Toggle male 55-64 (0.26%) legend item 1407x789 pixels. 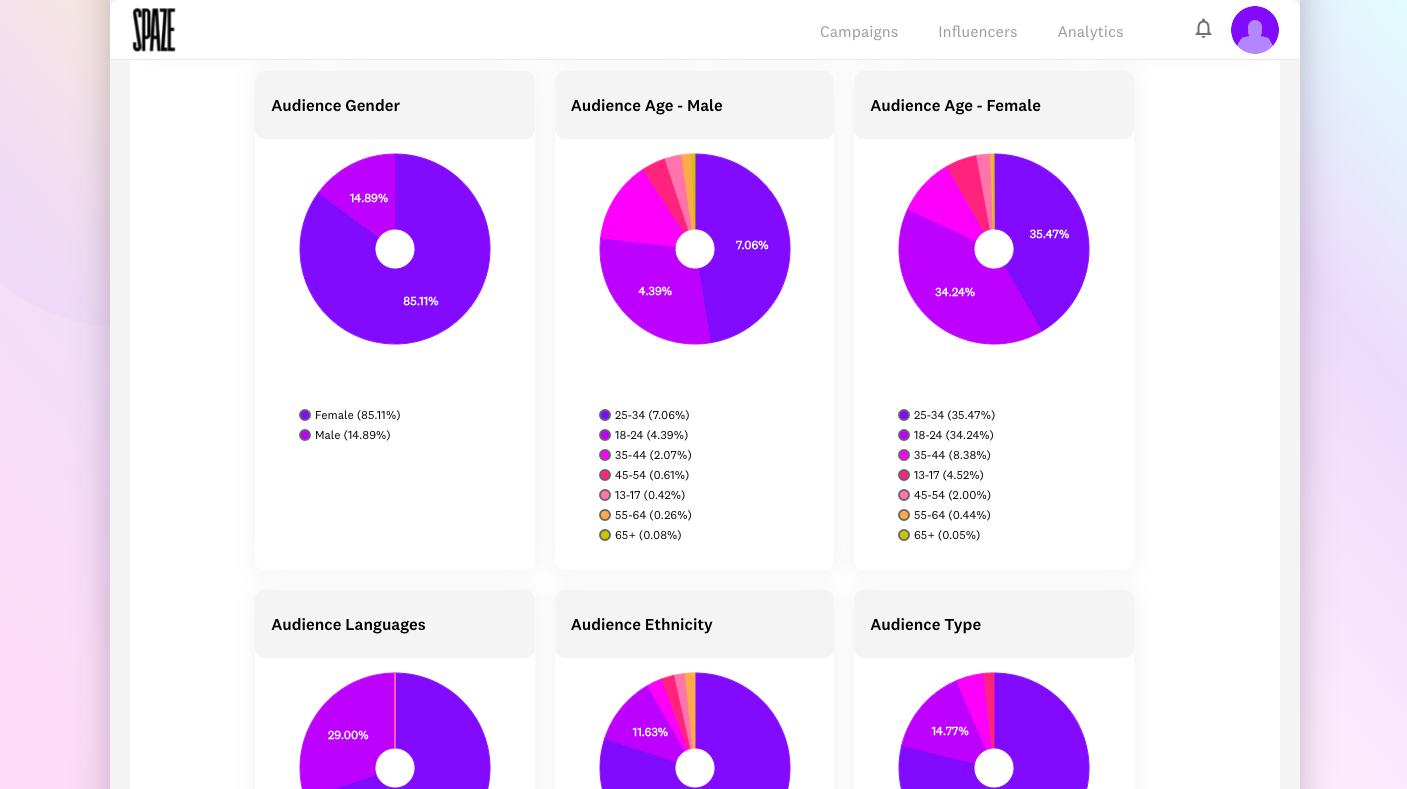click(x=645, y=515)
